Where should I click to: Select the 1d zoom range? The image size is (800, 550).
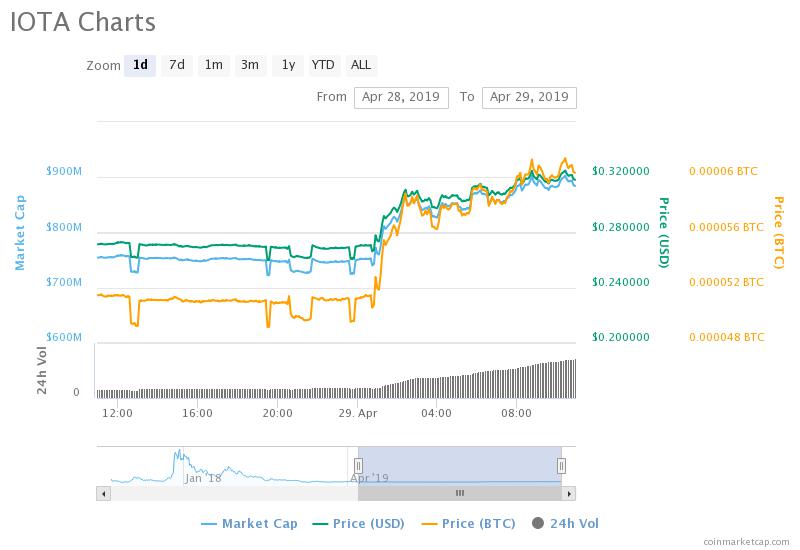140,65
